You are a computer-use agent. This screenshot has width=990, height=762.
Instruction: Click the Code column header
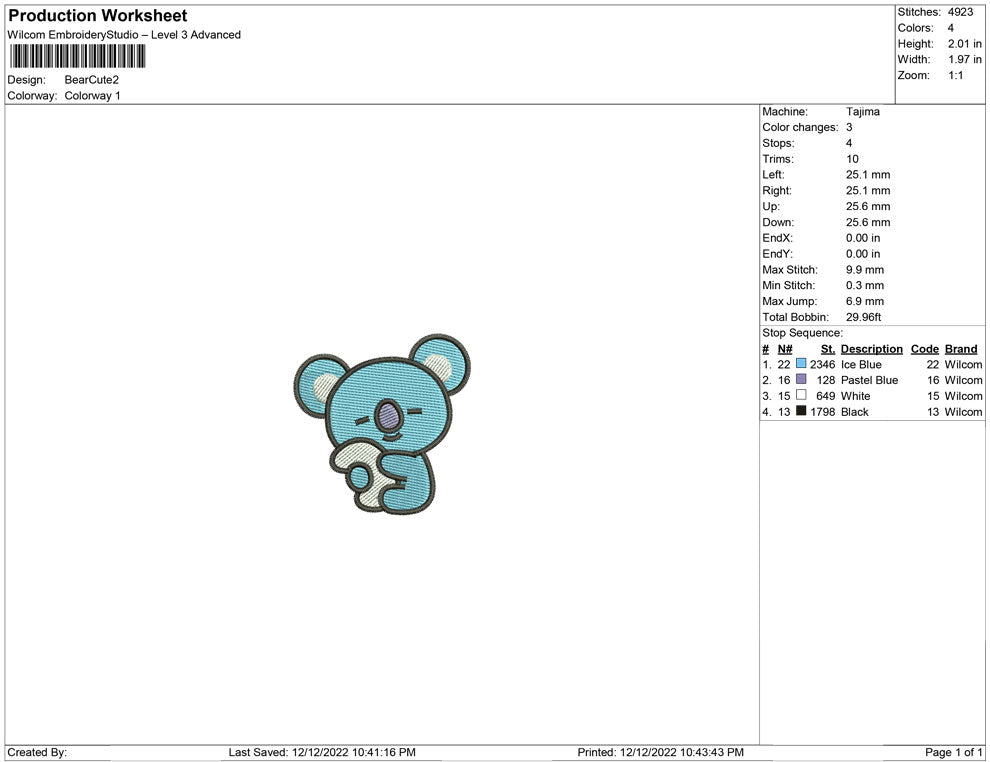point(924,348)
